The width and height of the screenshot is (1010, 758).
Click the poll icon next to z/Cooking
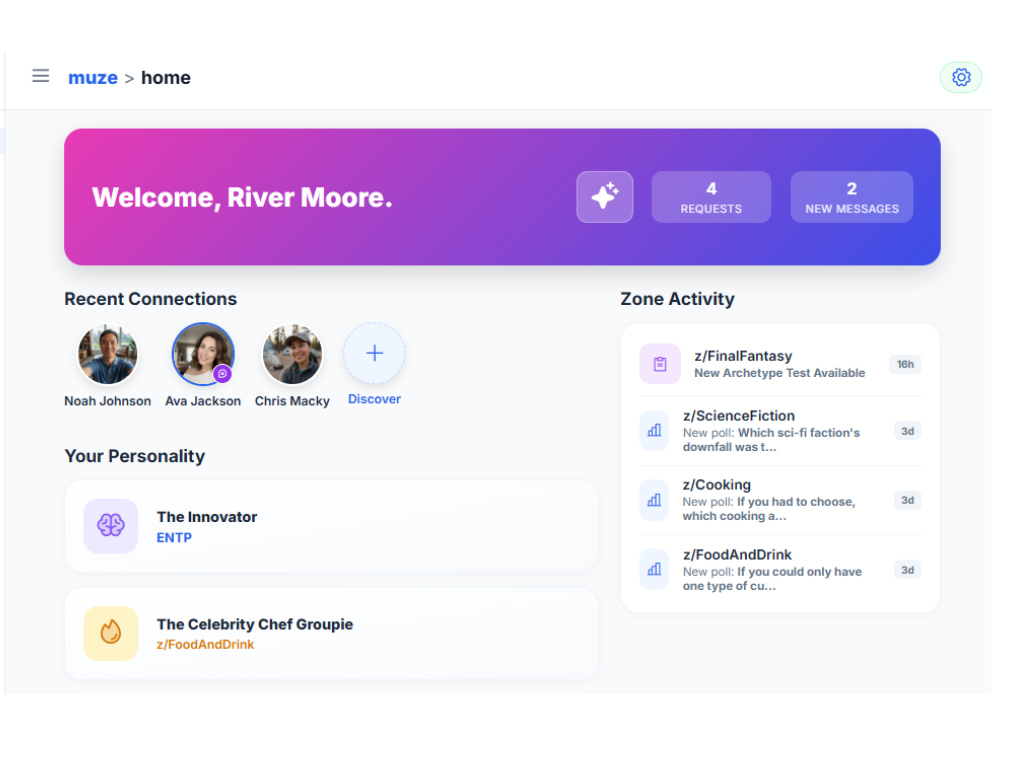(654, 501)
